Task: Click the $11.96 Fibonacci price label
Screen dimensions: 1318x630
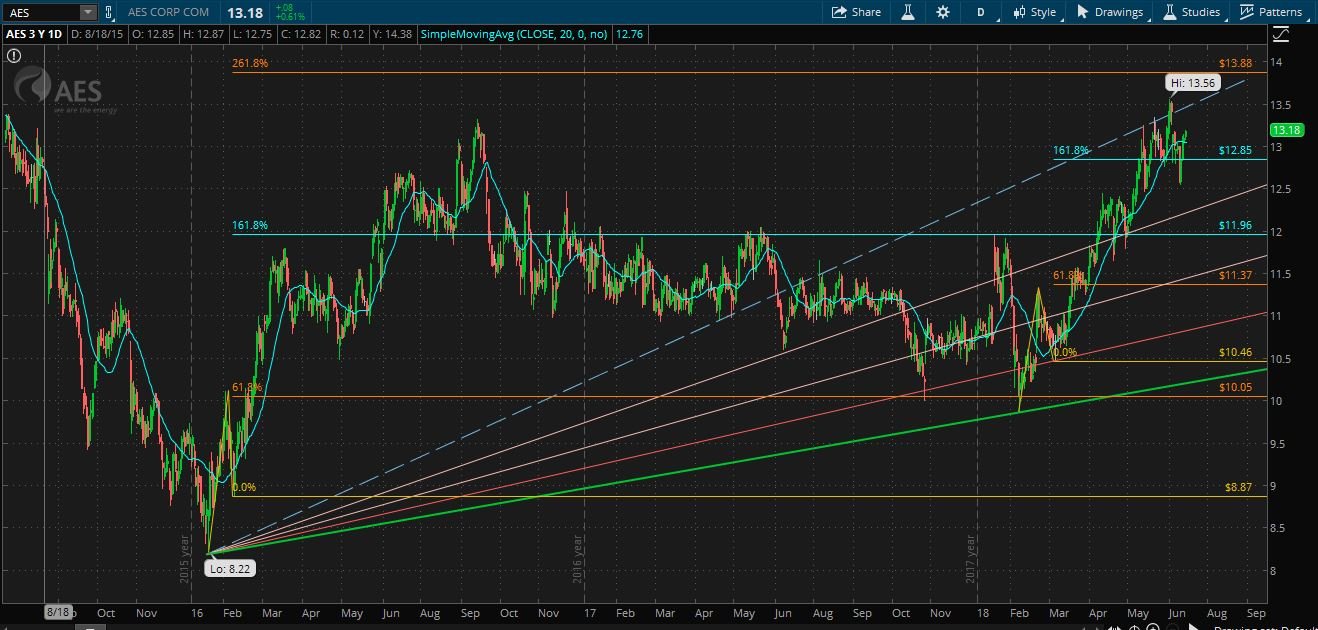Action: click(x=1235, y=225)
